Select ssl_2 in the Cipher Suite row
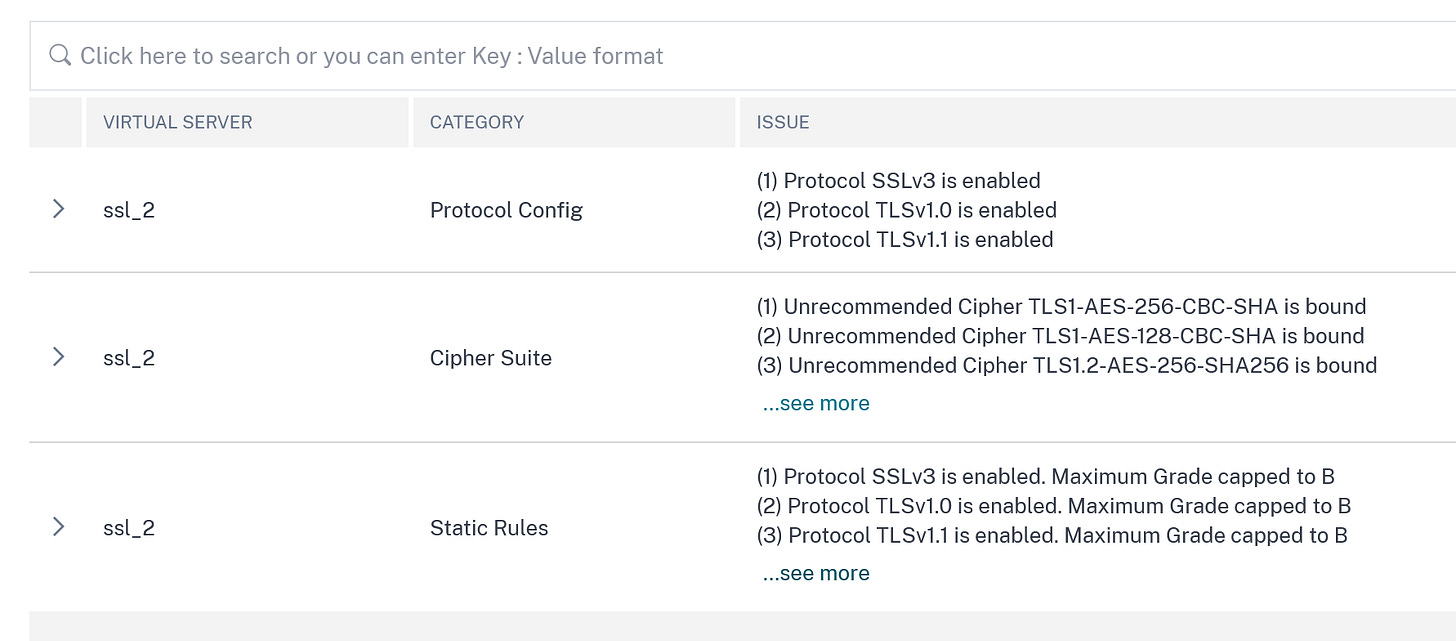This screenshot has height=641, width=1456. pos(129,358)
